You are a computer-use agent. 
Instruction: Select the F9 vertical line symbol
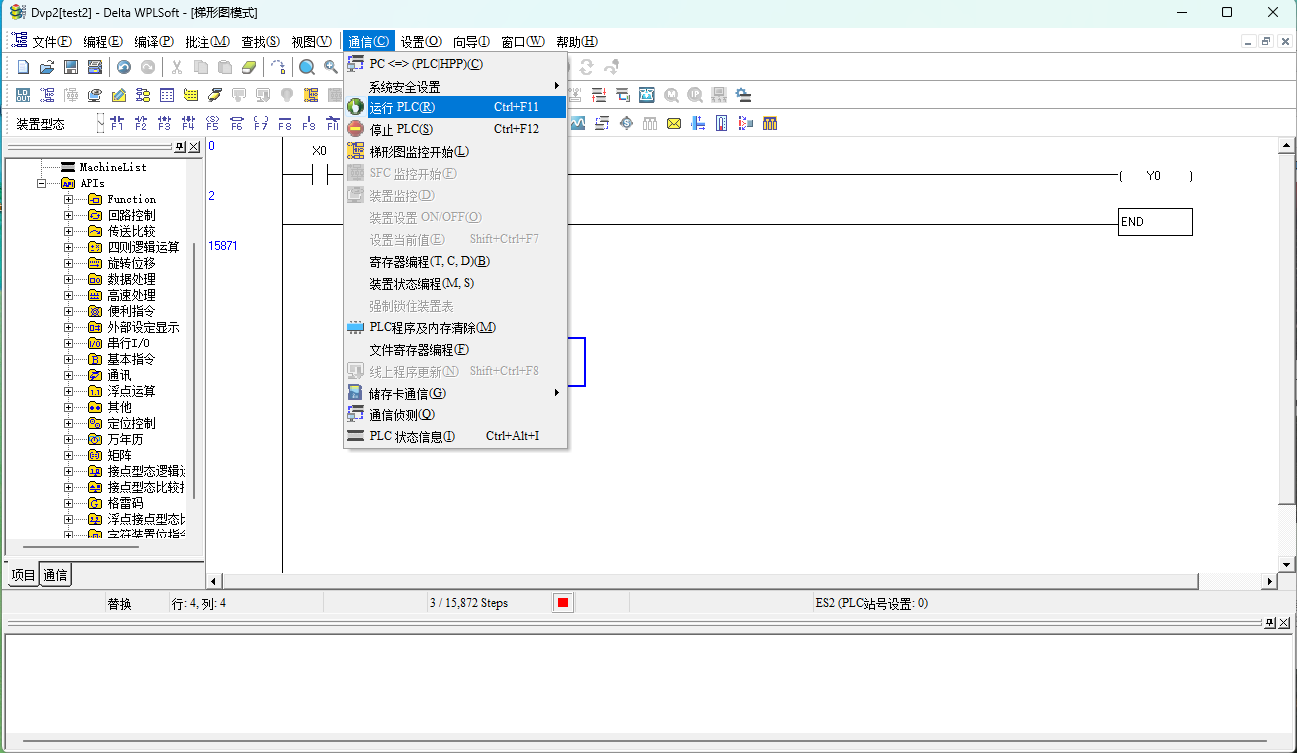[x=308, y=123]
